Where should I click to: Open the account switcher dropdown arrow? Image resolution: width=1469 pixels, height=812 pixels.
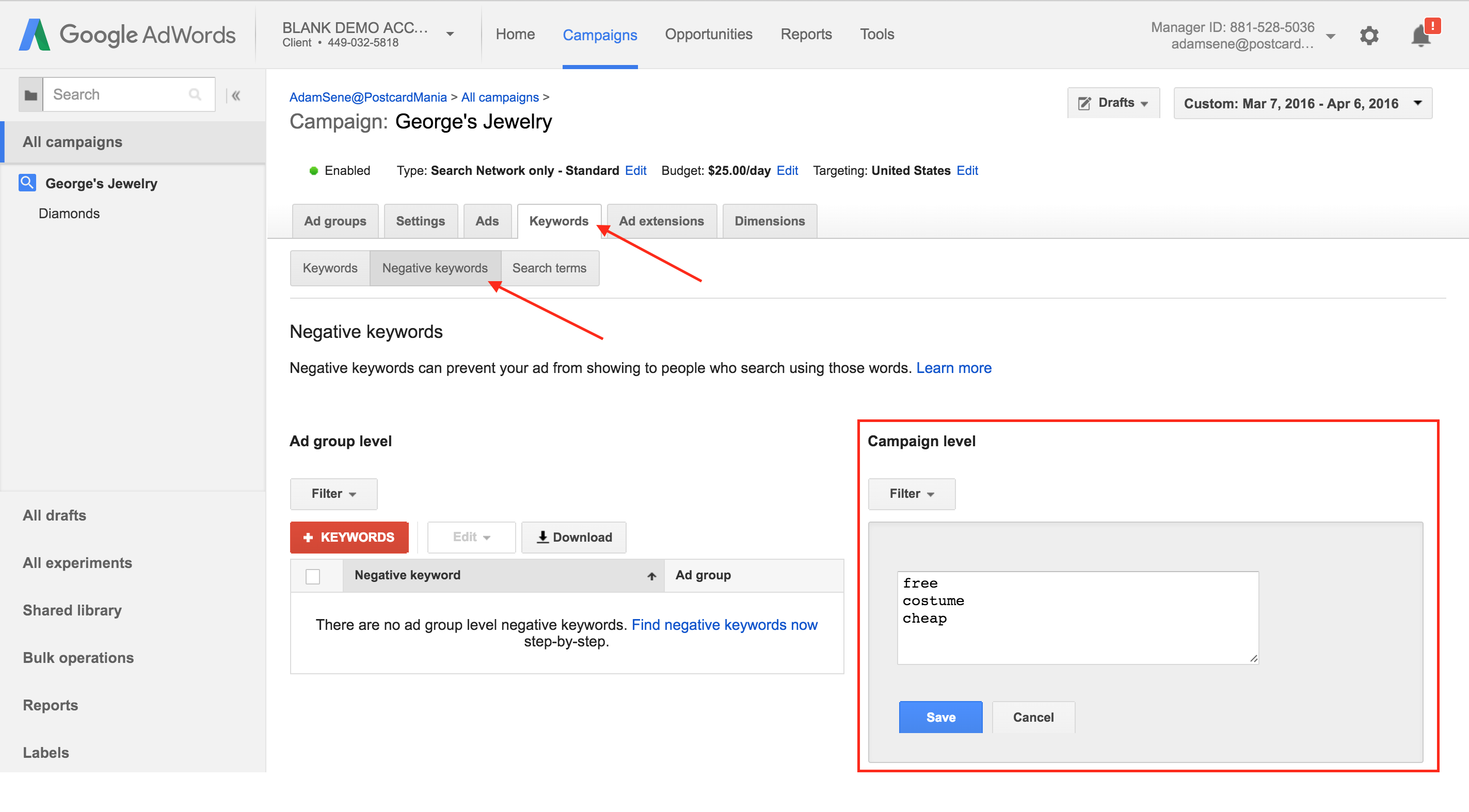pos(450,34)
